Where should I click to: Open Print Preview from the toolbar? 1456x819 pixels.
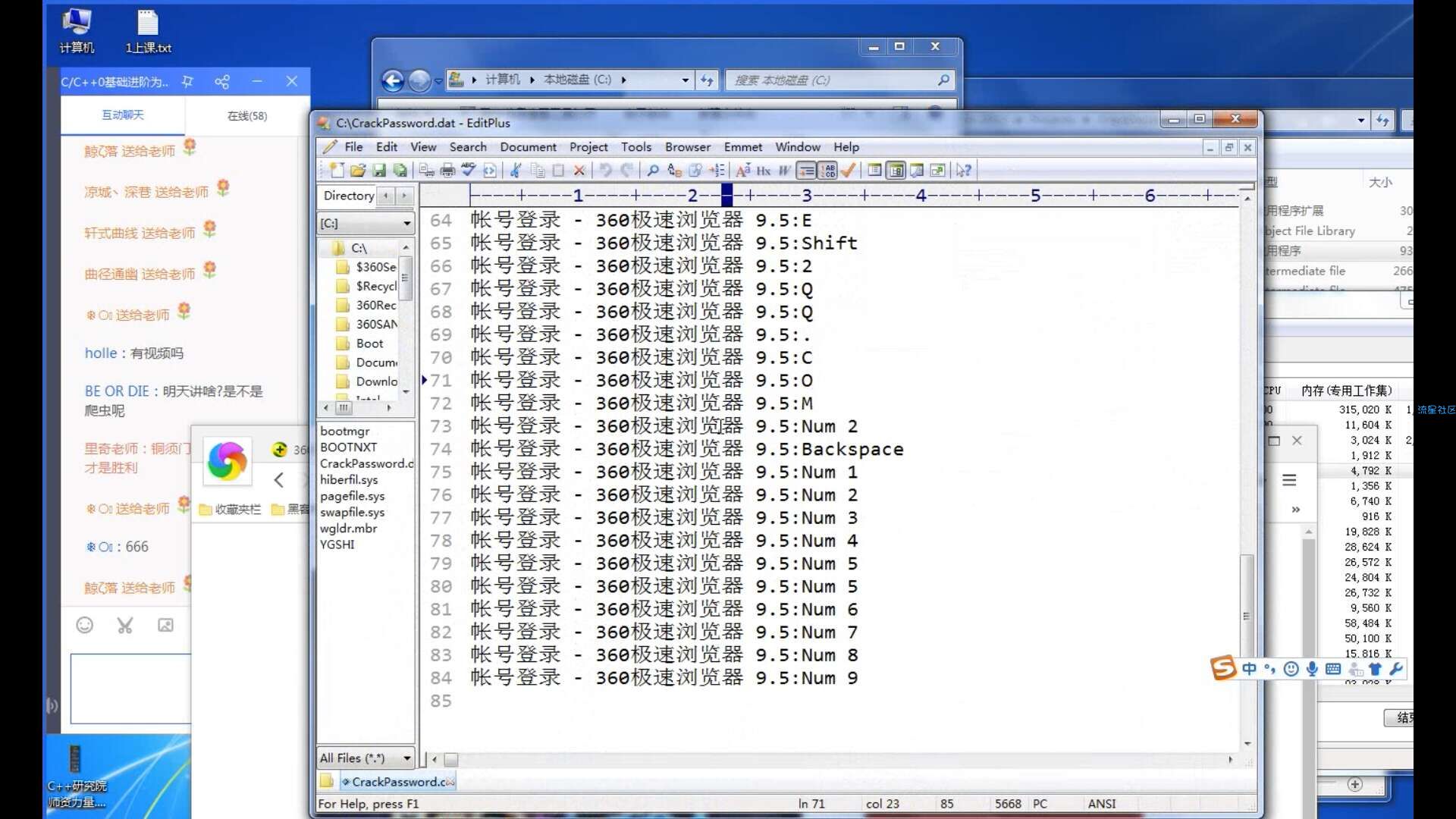pyautogui.click(x=427, y=171)
